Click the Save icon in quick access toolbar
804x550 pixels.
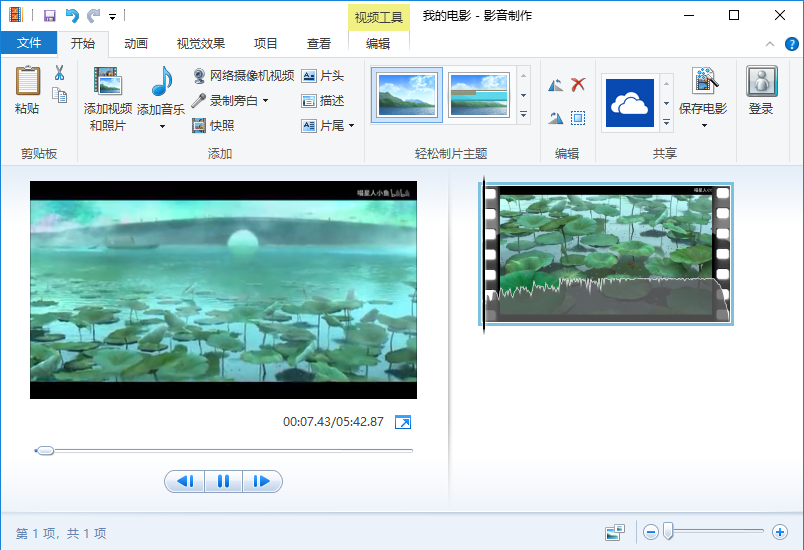(x=49, y=16)
